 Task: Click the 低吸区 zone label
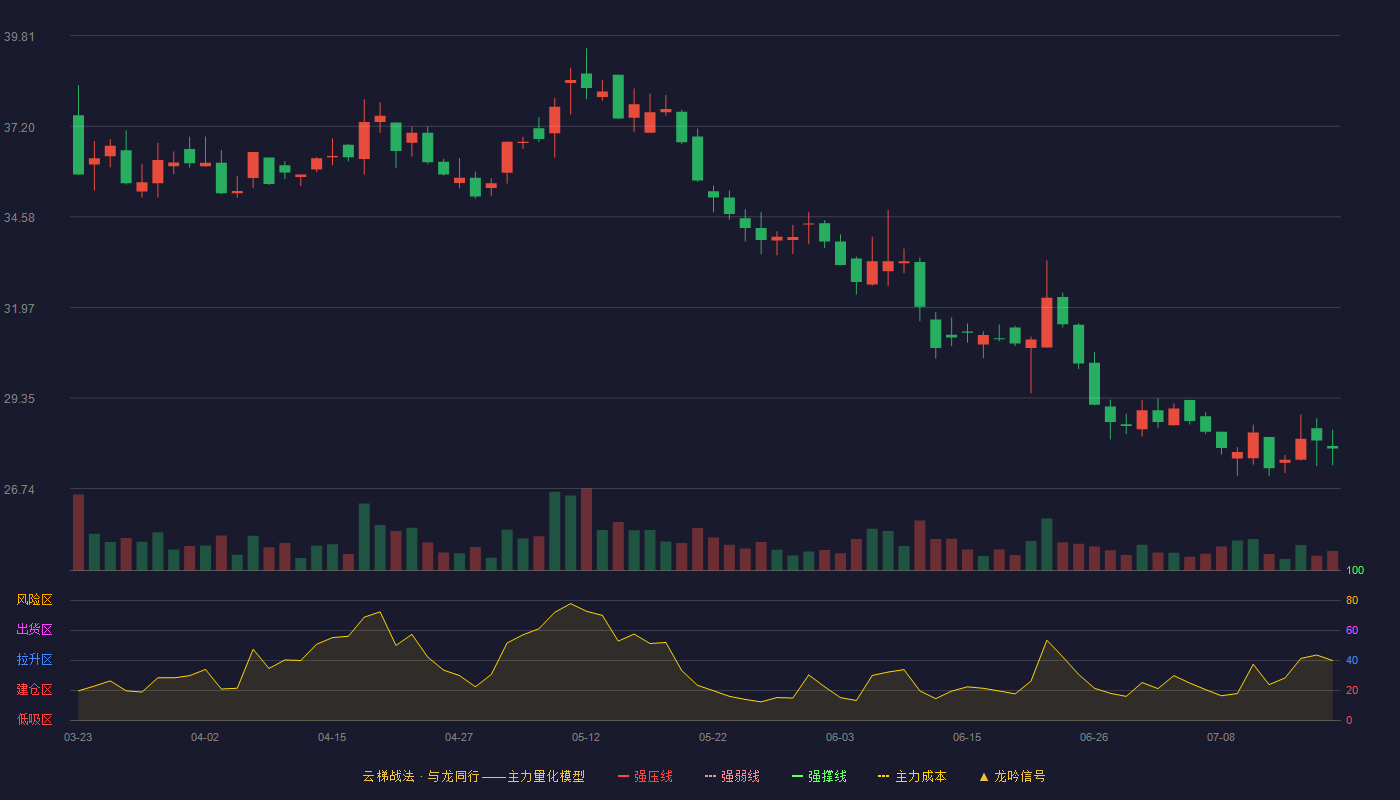pyautogui.click(x=34, y=719)
